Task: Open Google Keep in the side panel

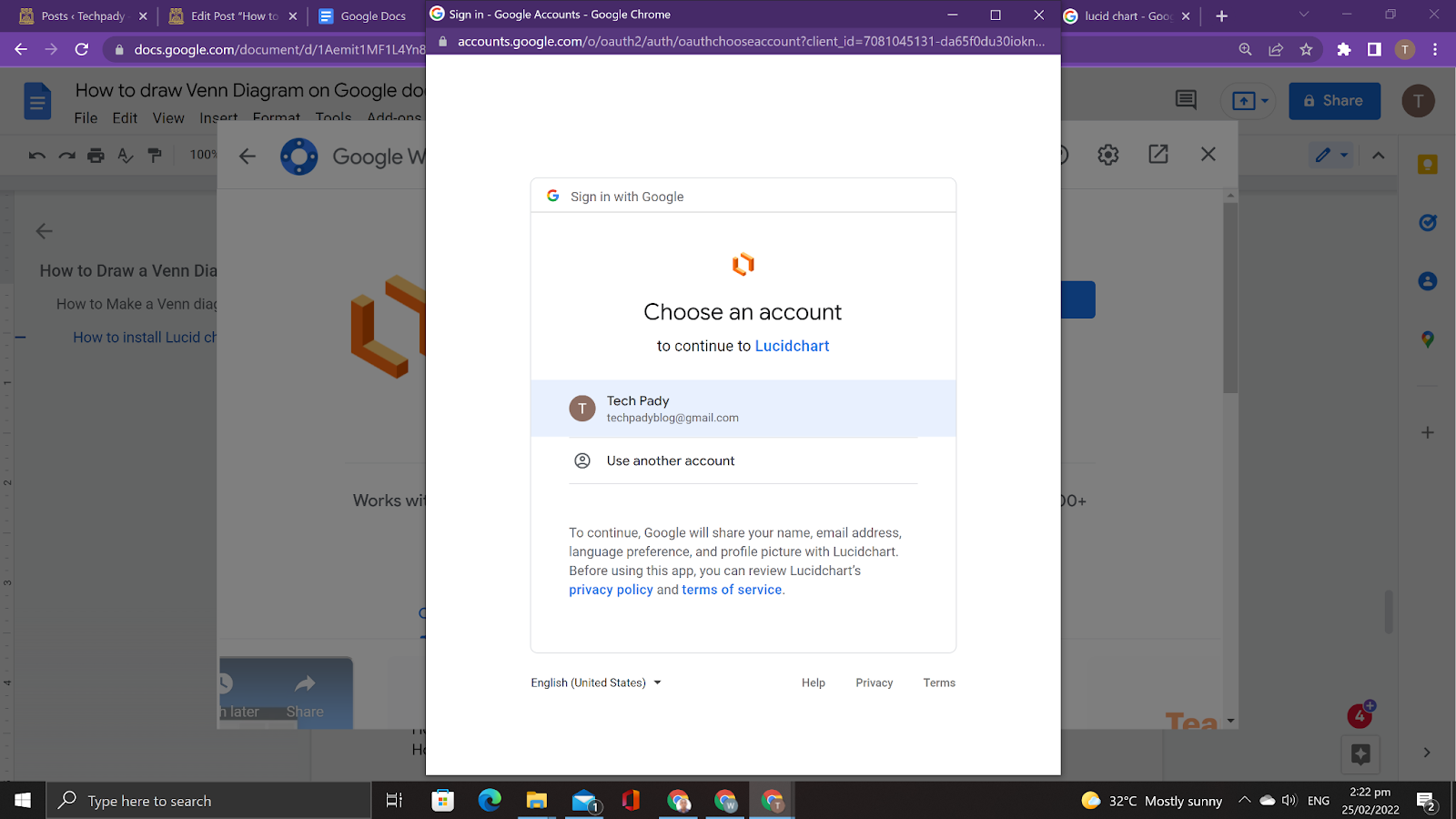Action: tap(1428, 165)
